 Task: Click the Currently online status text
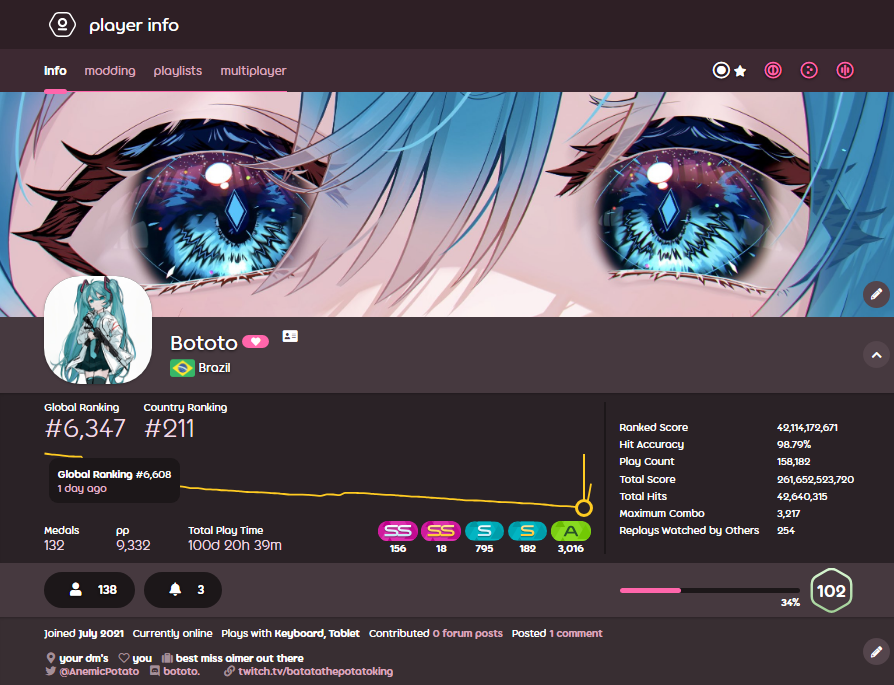point(172,633)
